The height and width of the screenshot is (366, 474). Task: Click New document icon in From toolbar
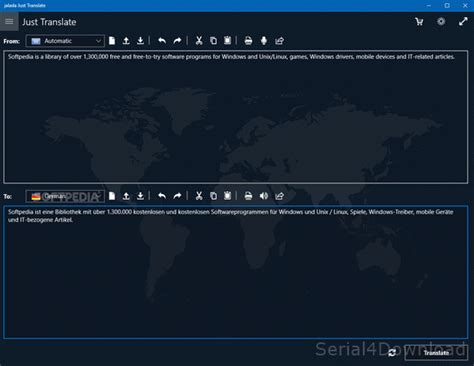pyautogui.click(x=112, y=41)
